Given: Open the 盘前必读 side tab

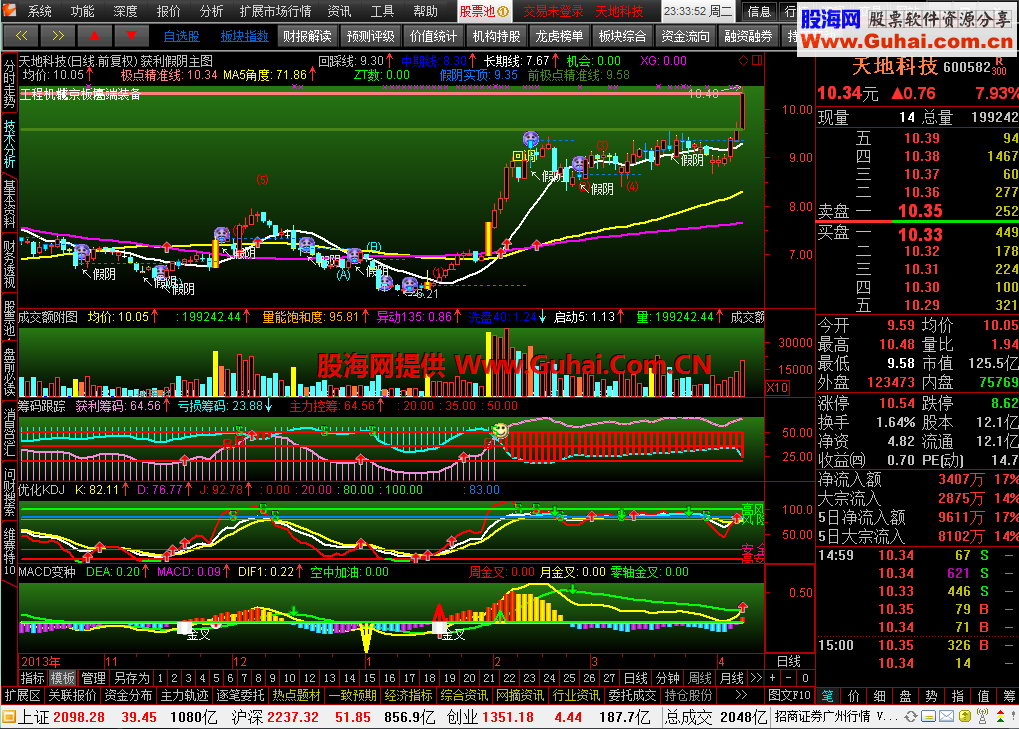Looking at the screenshot, I should [9, 372].
